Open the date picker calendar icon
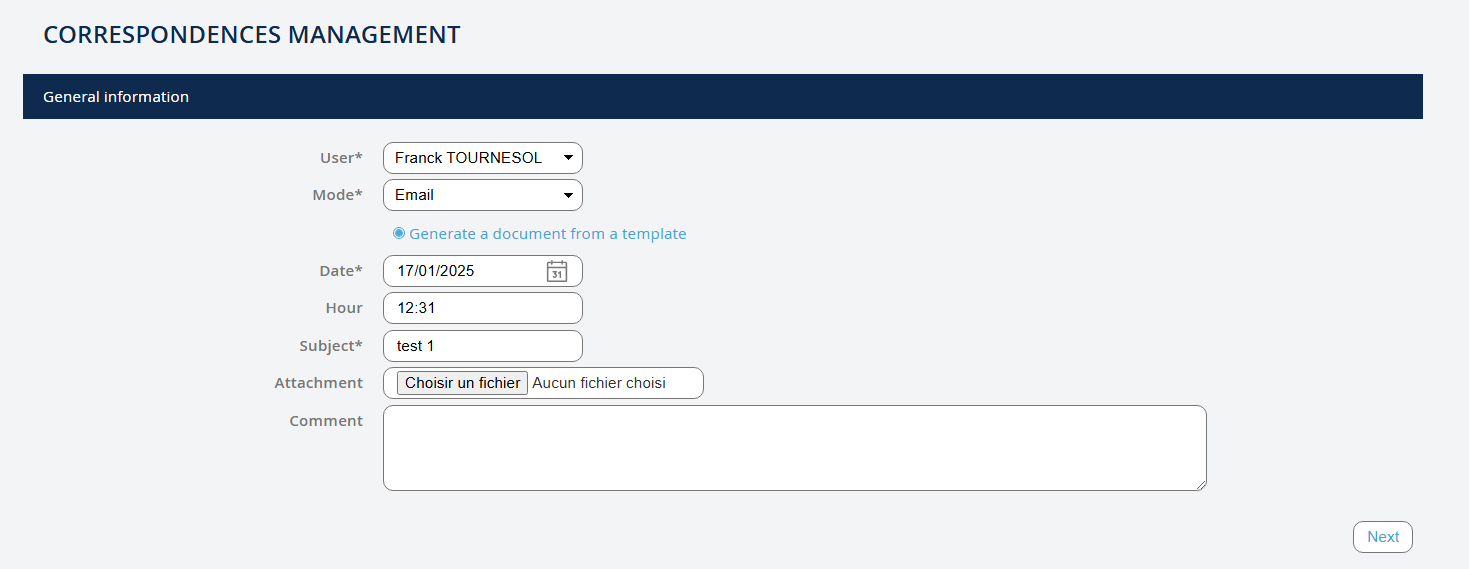This screenshot has height=569, width=1469. point(557,271)
